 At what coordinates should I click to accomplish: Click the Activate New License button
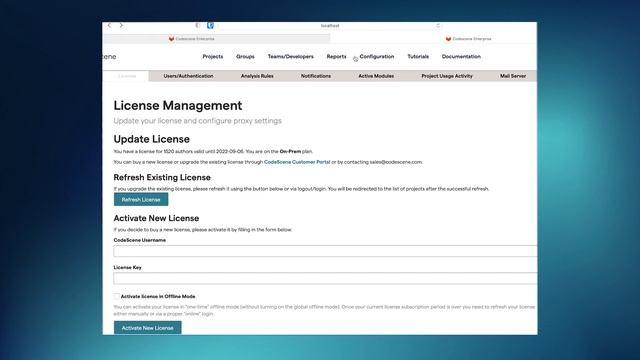147,328
